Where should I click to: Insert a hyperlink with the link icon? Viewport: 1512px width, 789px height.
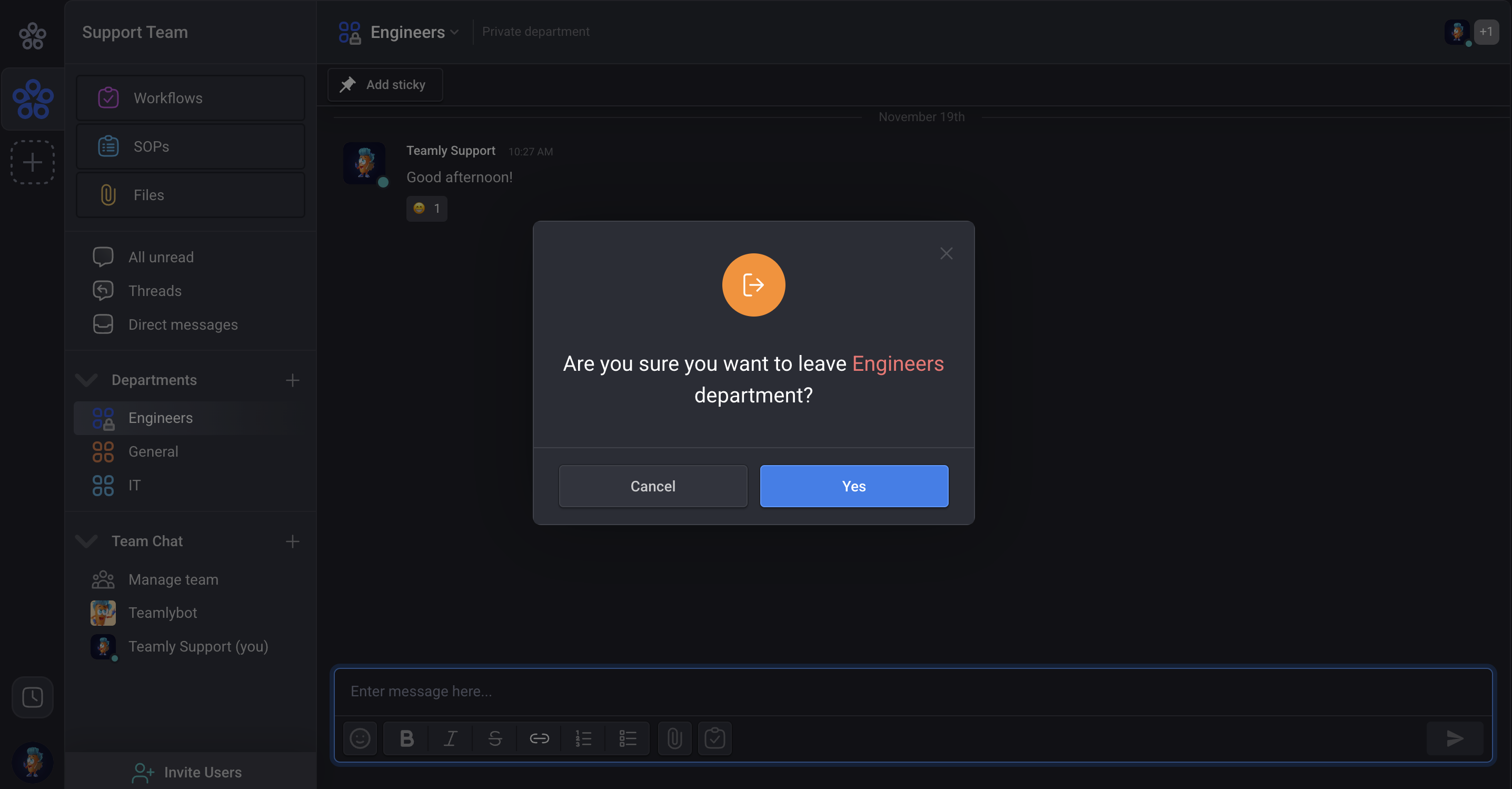[539, 738]
